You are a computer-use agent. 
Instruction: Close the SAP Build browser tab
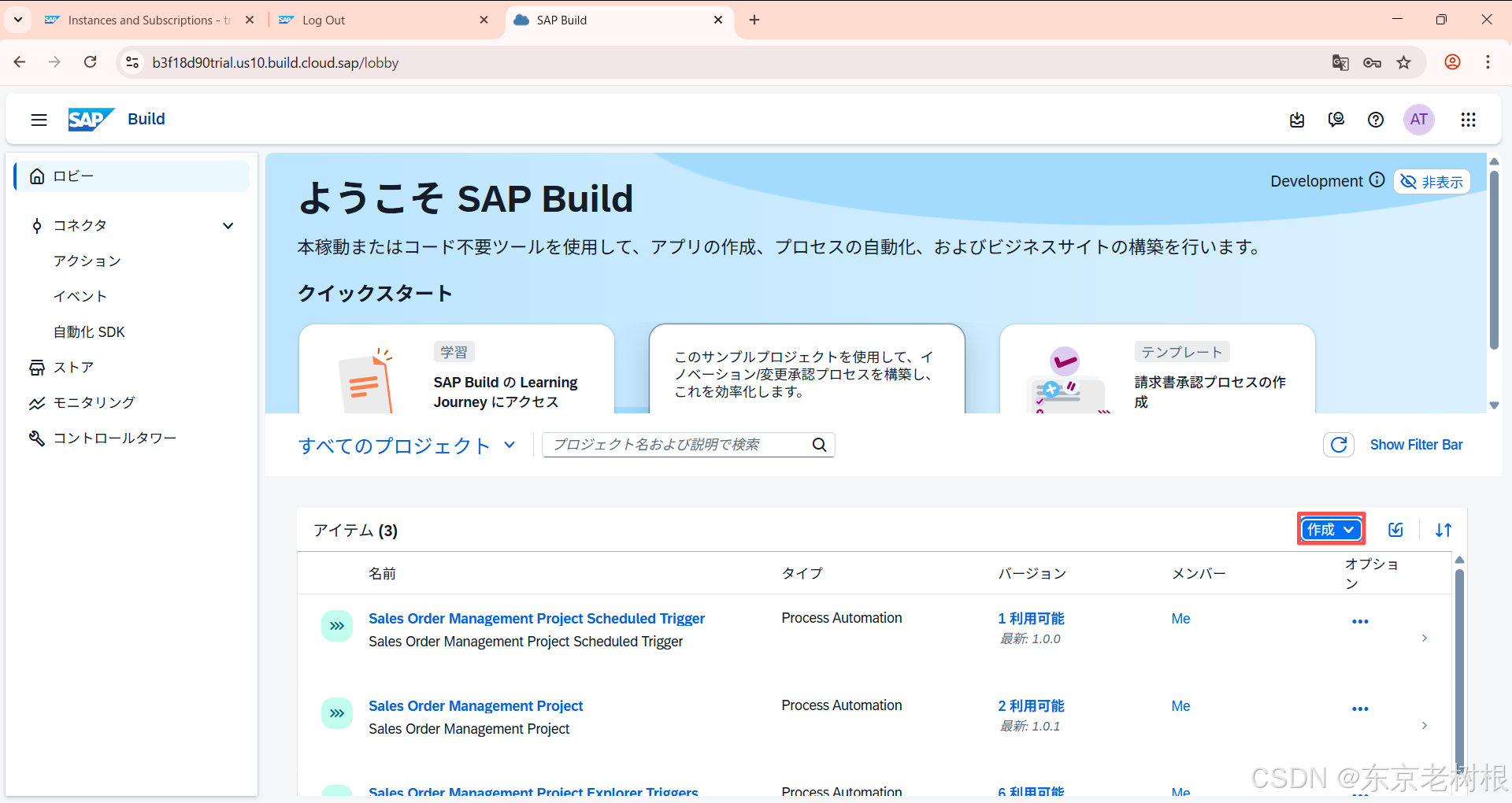pyautogui.click(x=718, y=20)
